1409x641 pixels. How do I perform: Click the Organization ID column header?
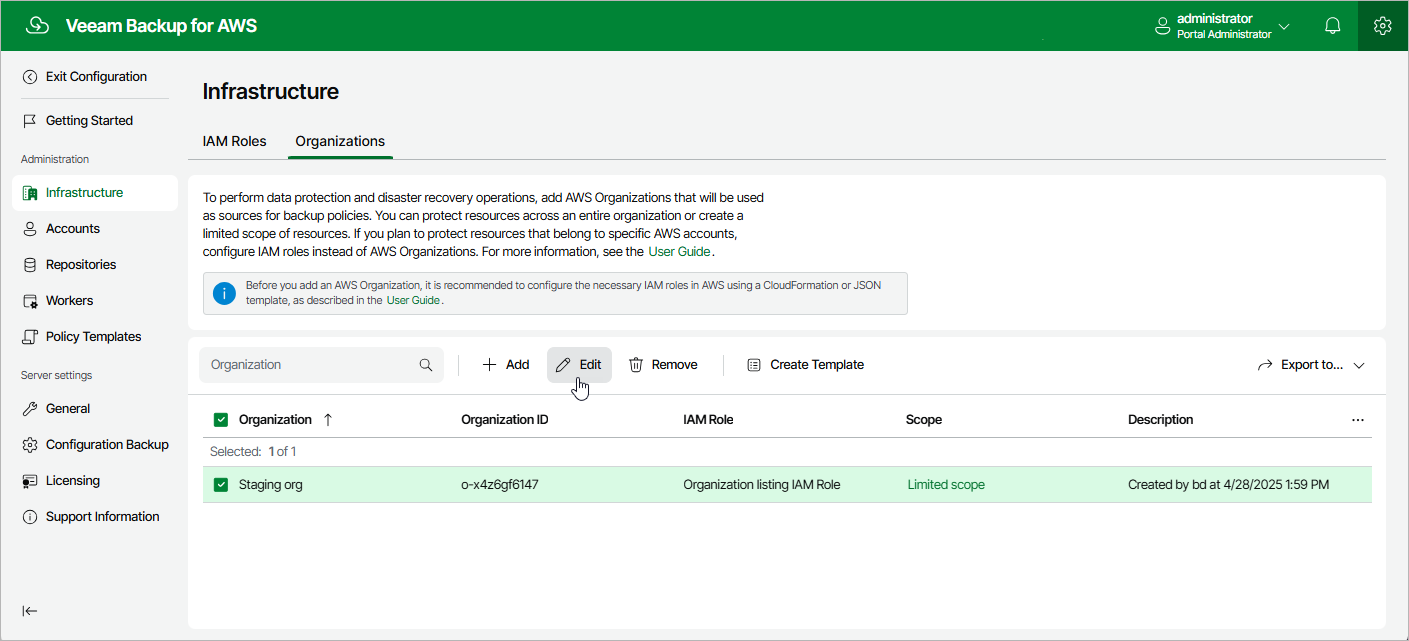(x=505, y=420)
